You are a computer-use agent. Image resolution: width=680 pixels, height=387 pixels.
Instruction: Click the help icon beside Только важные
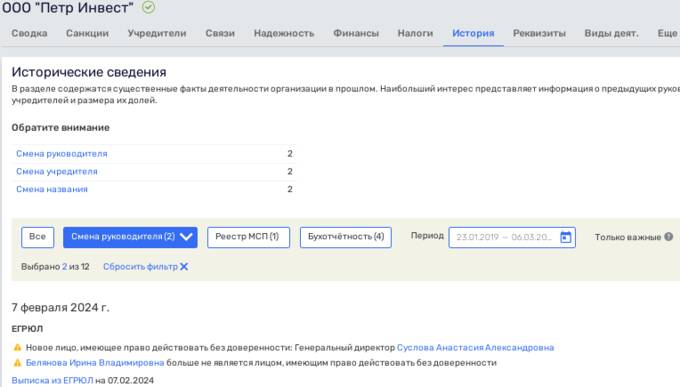[668, 236]
